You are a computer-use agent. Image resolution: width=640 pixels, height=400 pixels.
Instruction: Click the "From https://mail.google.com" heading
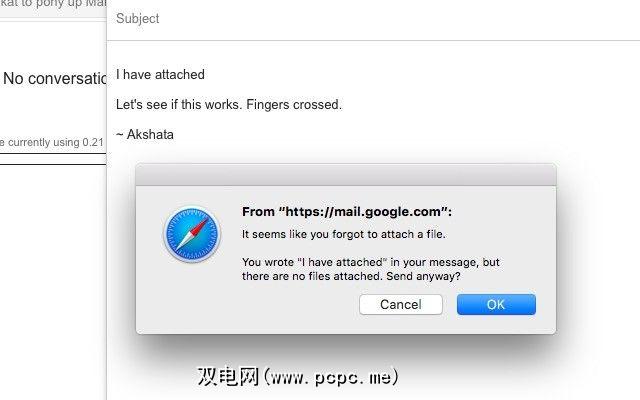coord(347,211)
